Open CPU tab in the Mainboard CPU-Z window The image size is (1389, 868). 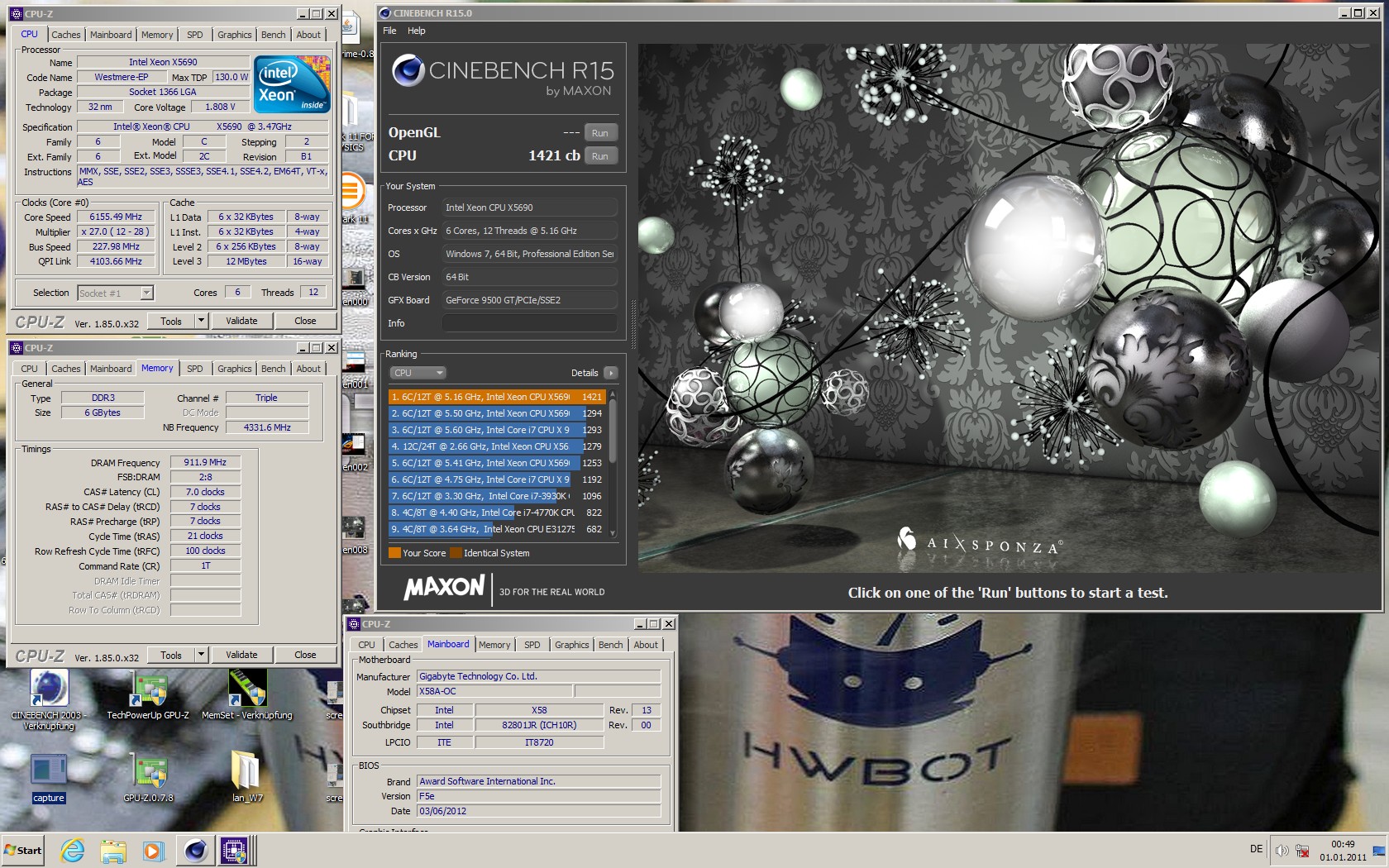(366, 645)
